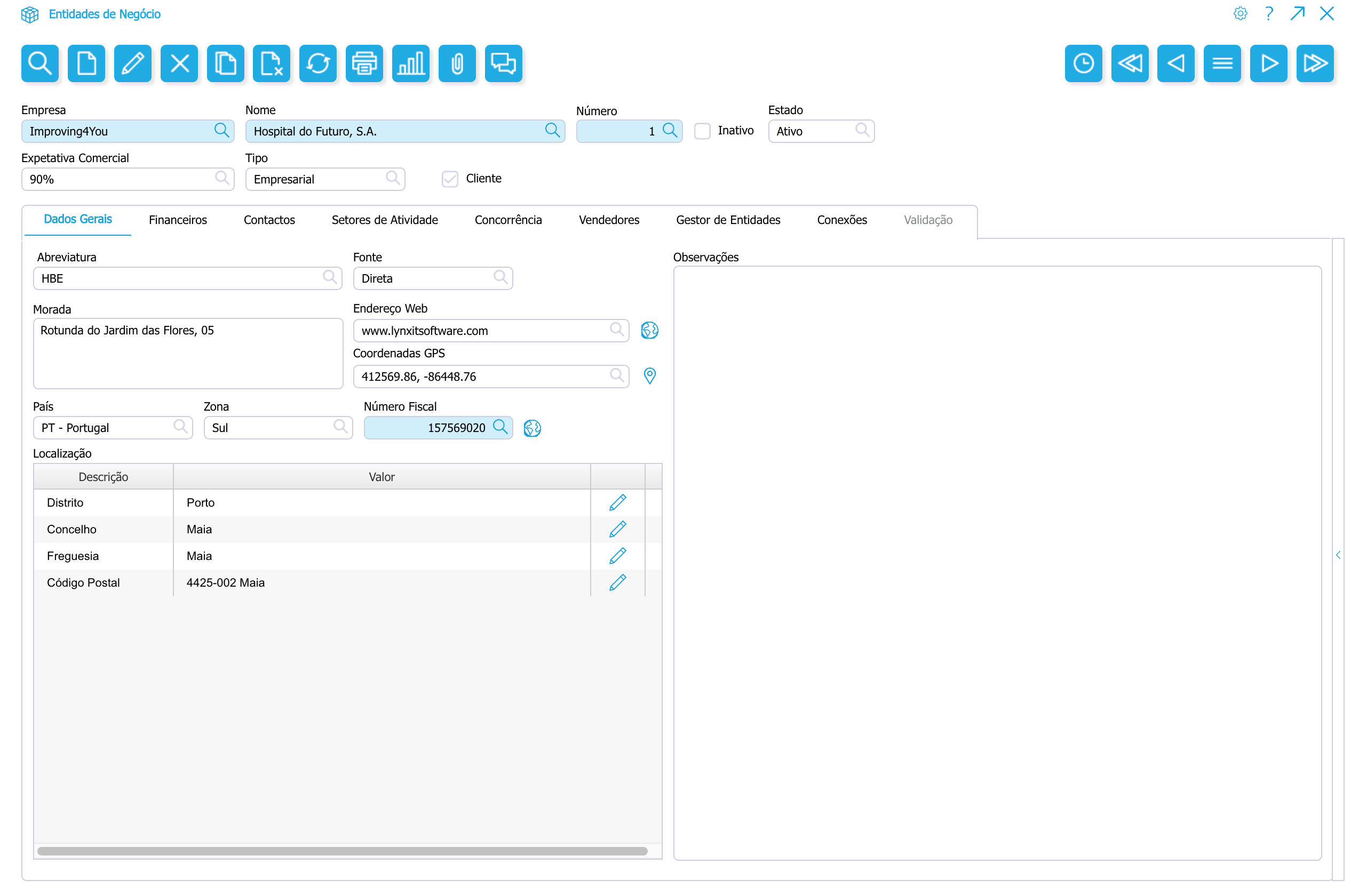
Task: Create a new record with document icon
Action: pyautogui.click(x=86, y=63)
